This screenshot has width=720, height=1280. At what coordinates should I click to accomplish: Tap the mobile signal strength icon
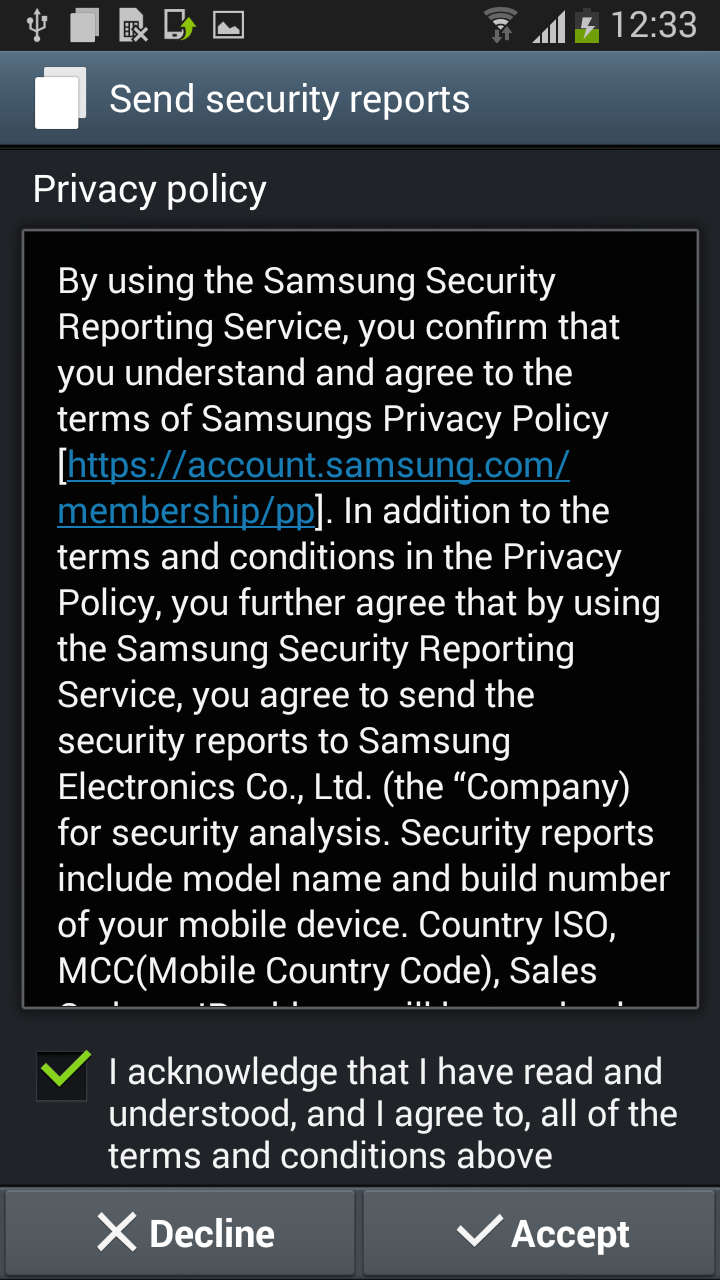point(548,25)
